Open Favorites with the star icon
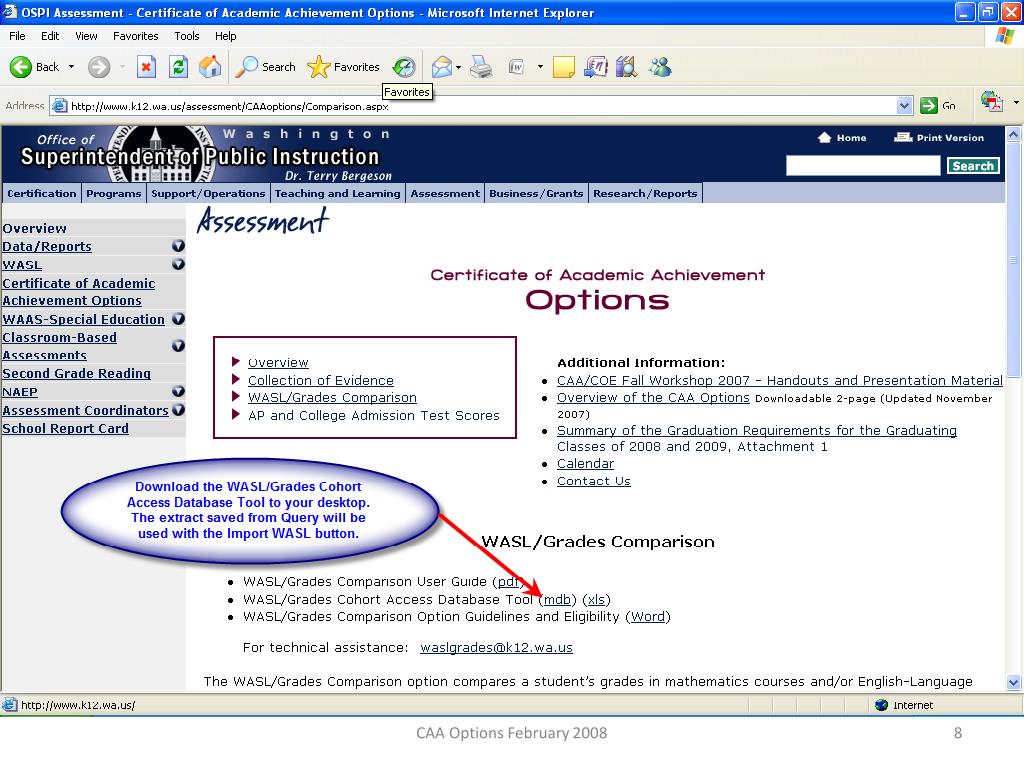 pyautogui.click(x=318, y=67)
